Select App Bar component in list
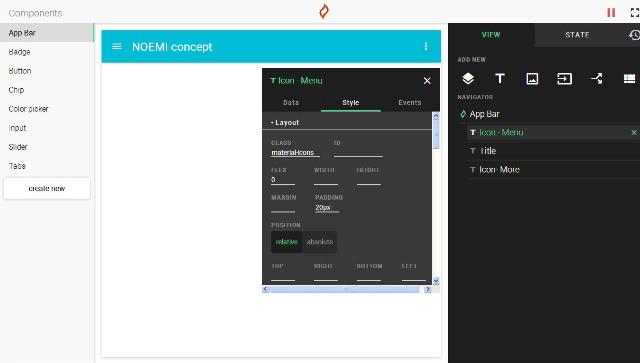Screen dimensions: 640x363 (x=47, y=33)
